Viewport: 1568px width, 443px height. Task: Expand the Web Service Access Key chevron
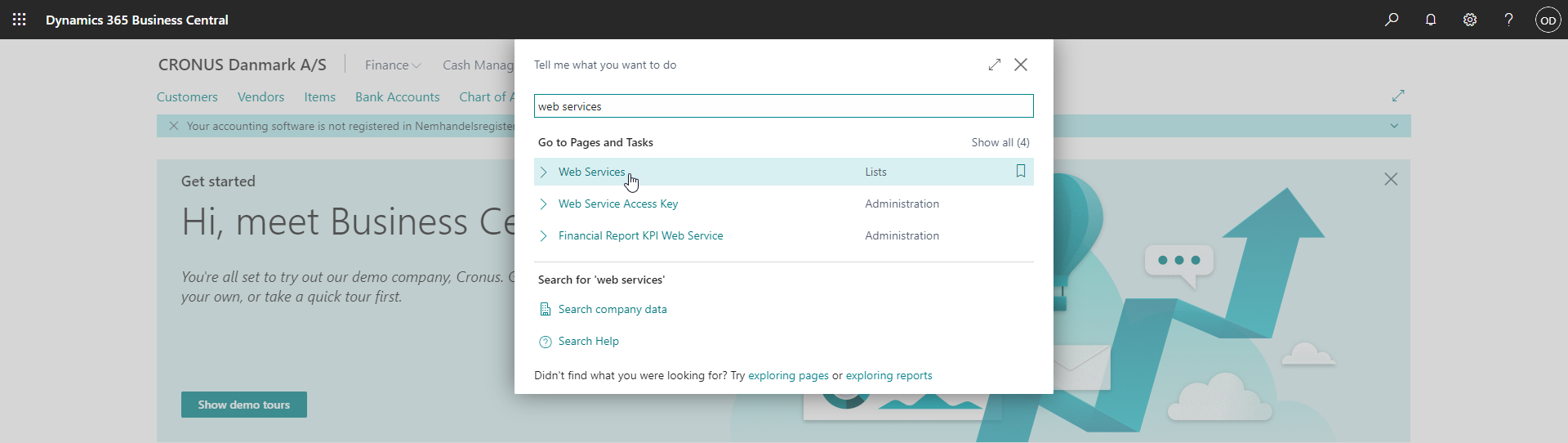point(544,204)
